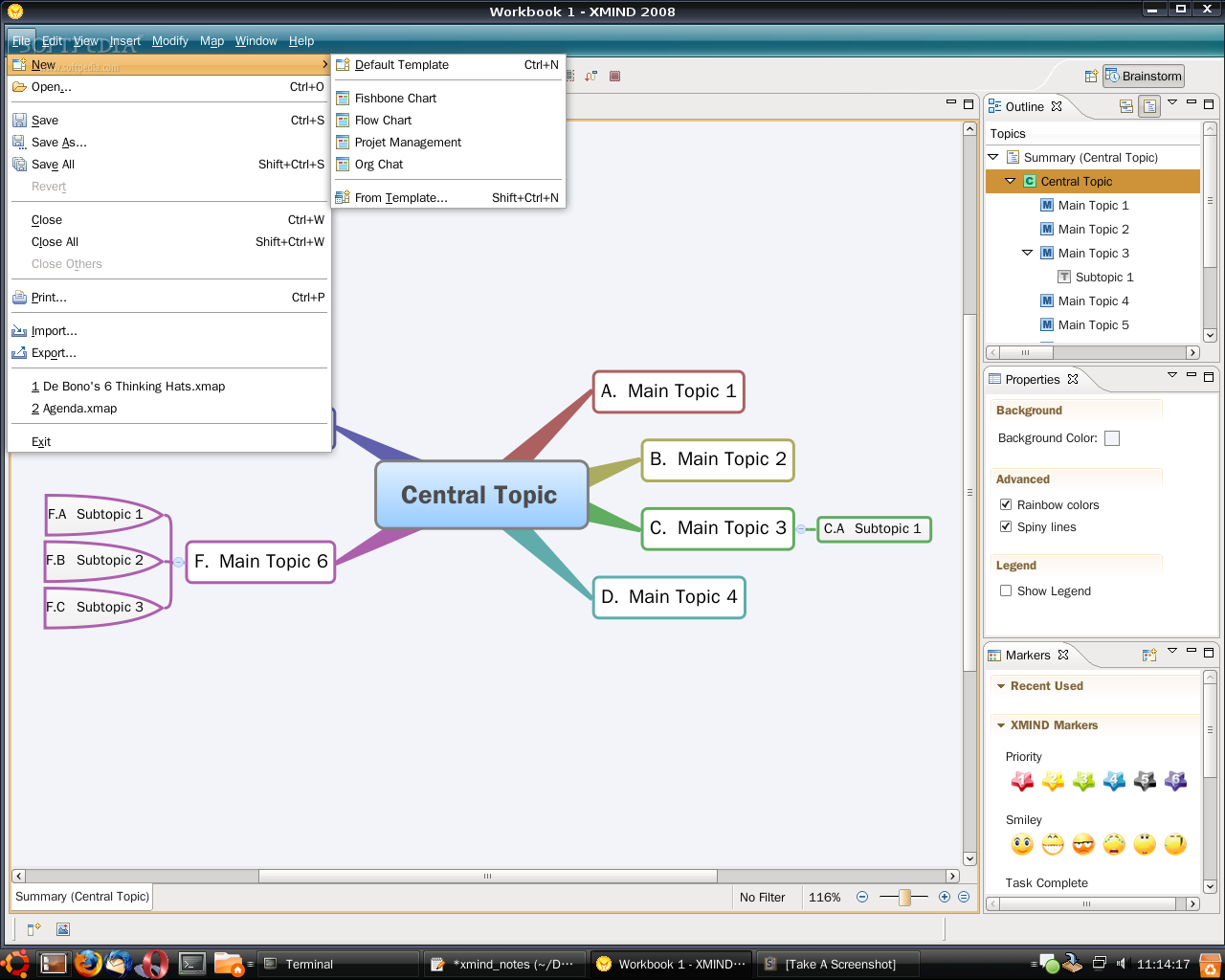Click the No Filter status button
The height and width of the screenshot is (980, 1225).
coord(762,897)
